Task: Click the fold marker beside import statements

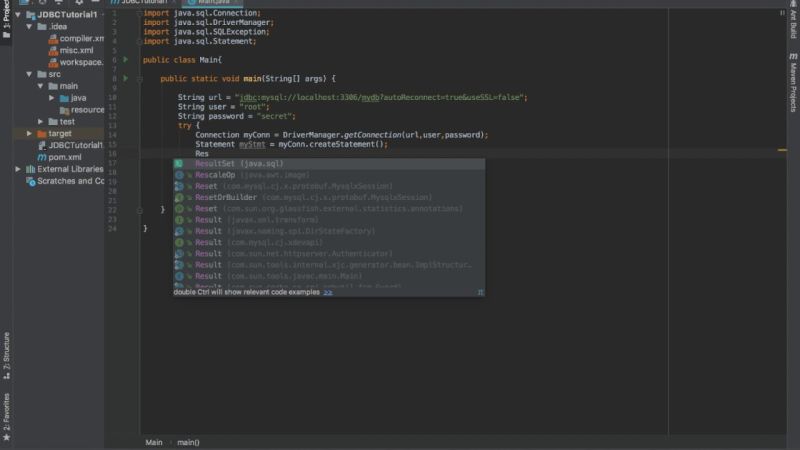Action: click(x=139, y=13)
